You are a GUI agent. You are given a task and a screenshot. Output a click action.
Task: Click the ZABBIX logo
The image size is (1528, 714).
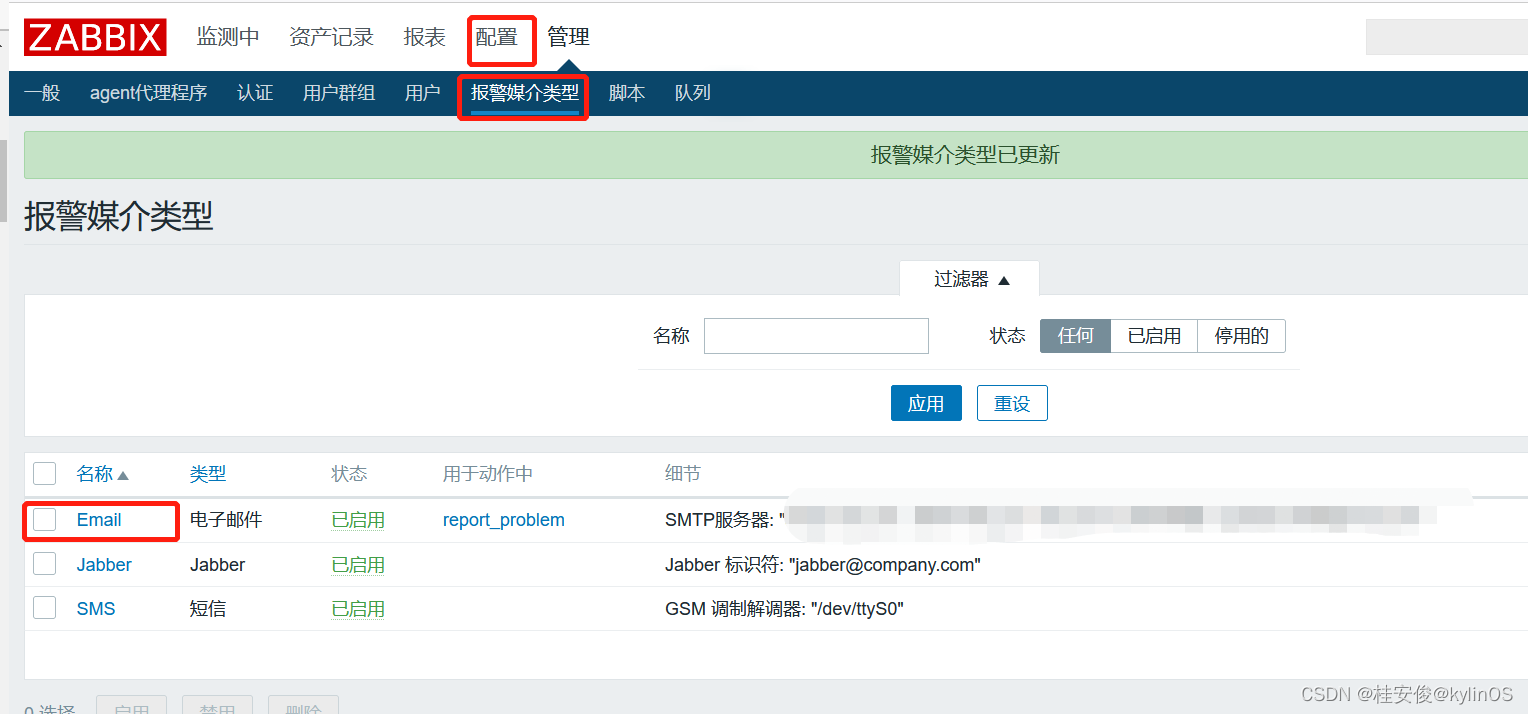coord(95,38)
